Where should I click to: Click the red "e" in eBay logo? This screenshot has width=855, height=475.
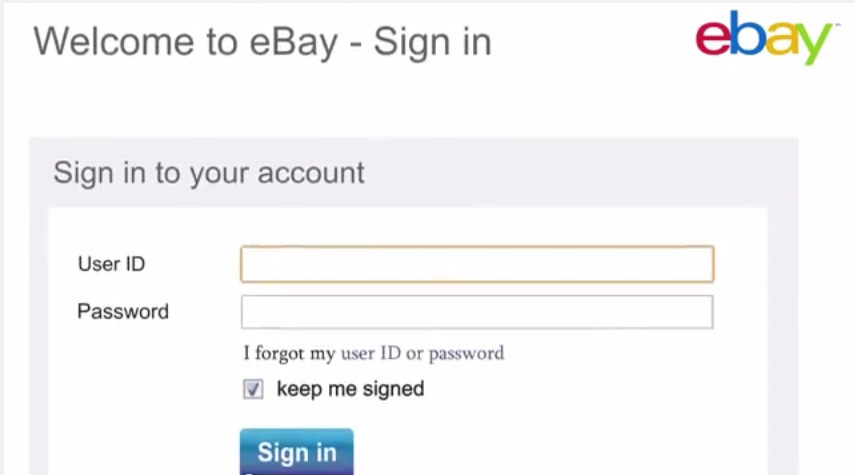[x=713, y=38]
